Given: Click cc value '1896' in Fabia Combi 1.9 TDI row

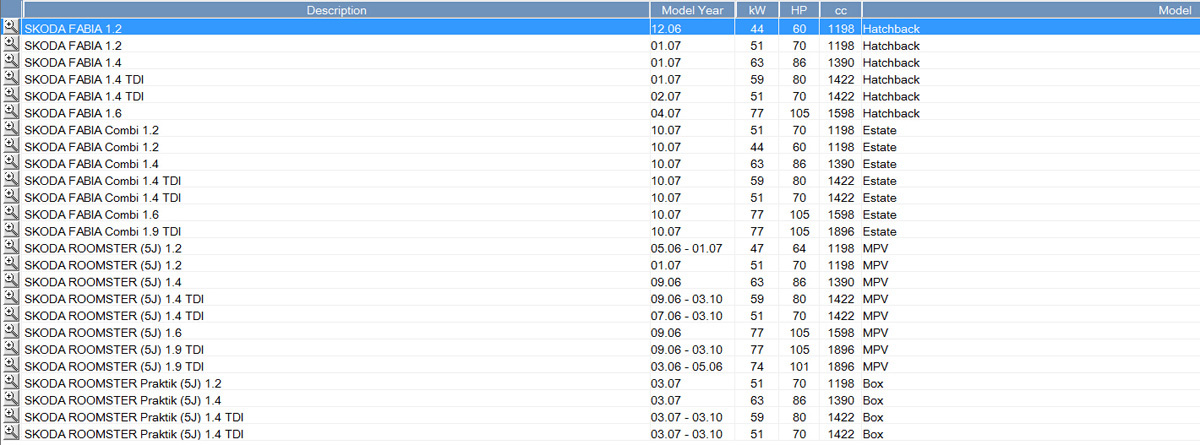Looking at the screenshot, I should (x=842, y=231).
